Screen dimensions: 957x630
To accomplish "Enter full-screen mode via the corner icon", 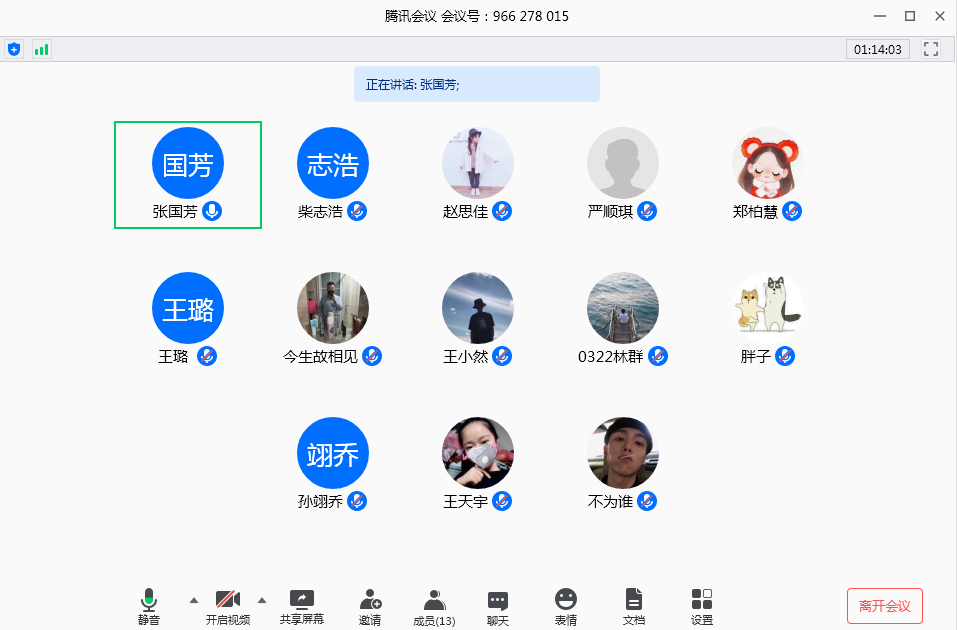I will 931,49.
